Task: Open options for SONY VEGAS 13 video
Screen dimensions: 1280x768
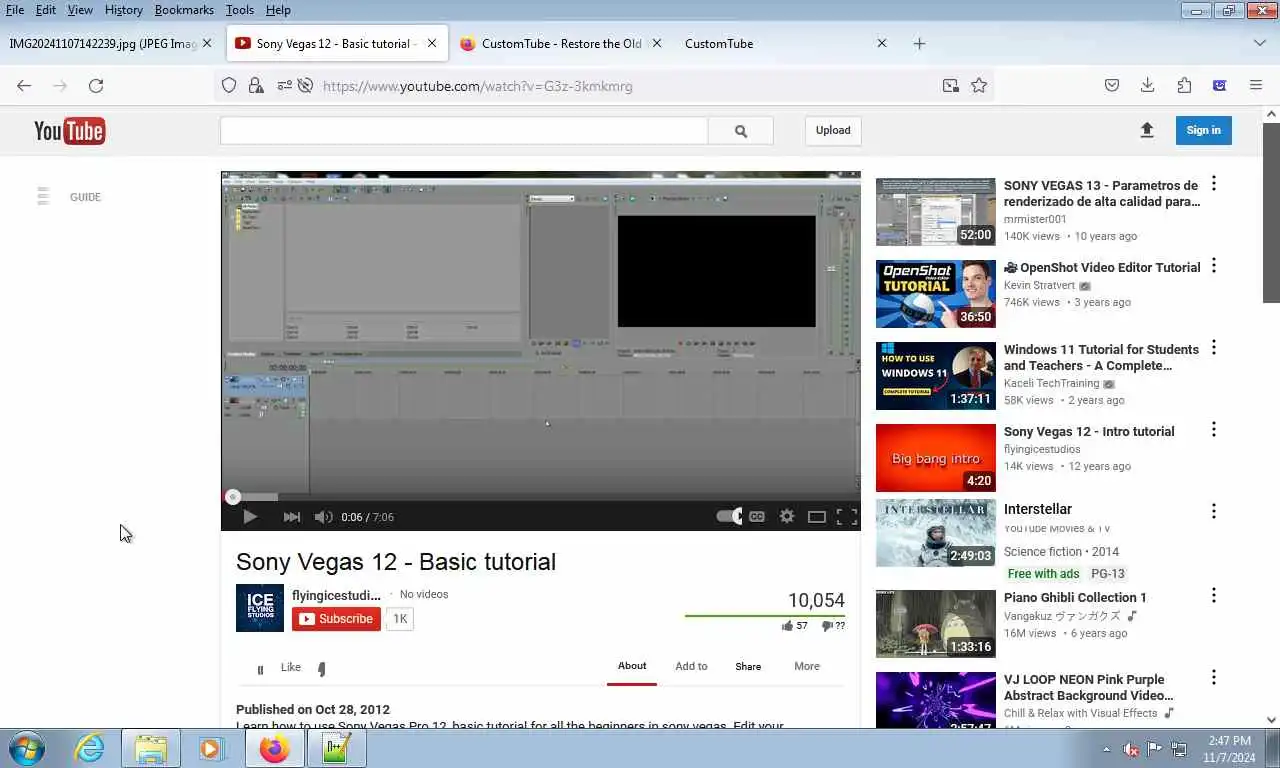Action: [x=1214, y=184]
